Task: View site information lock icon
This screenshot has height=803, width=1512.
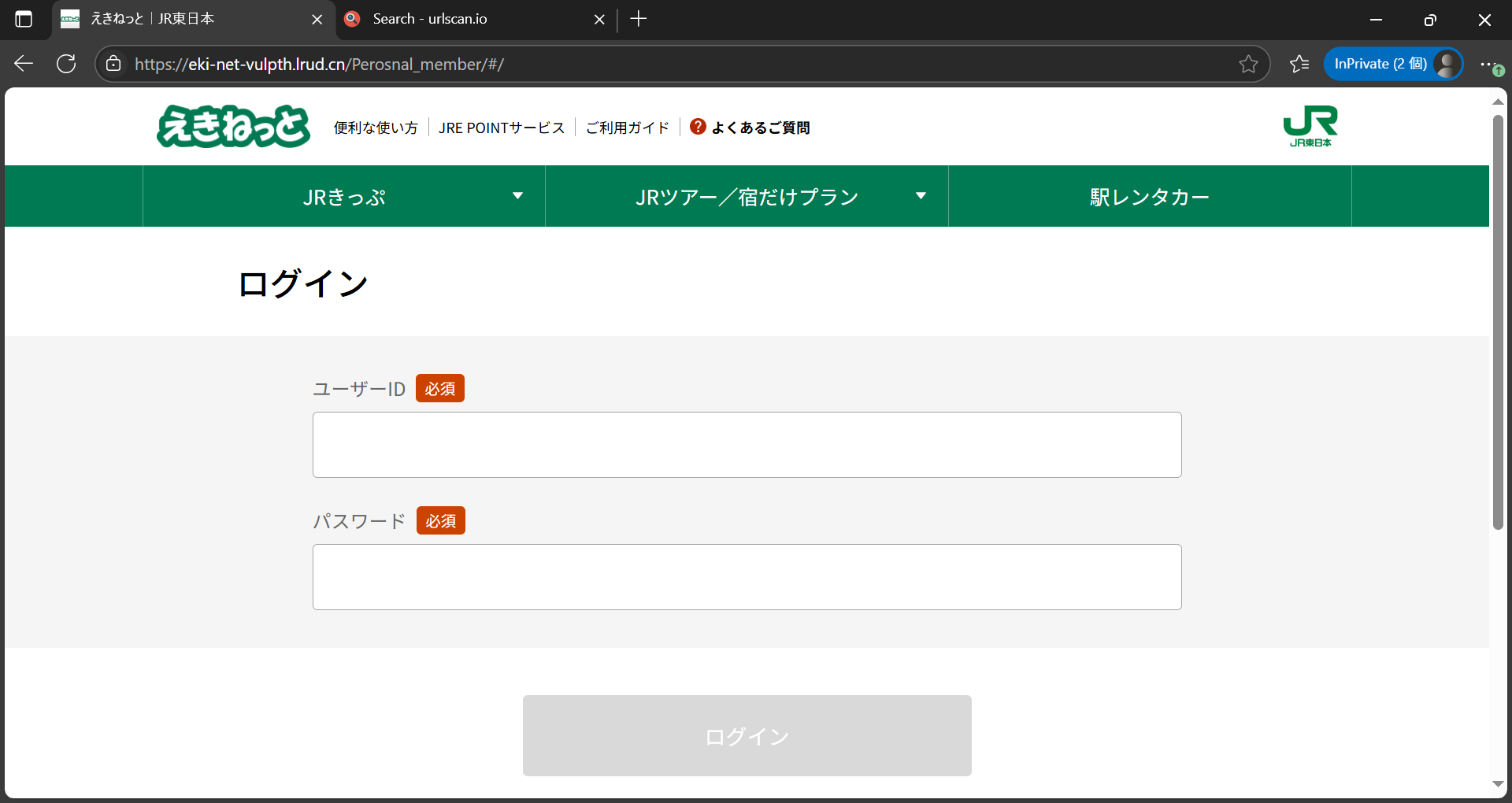Action: (114, 64)
